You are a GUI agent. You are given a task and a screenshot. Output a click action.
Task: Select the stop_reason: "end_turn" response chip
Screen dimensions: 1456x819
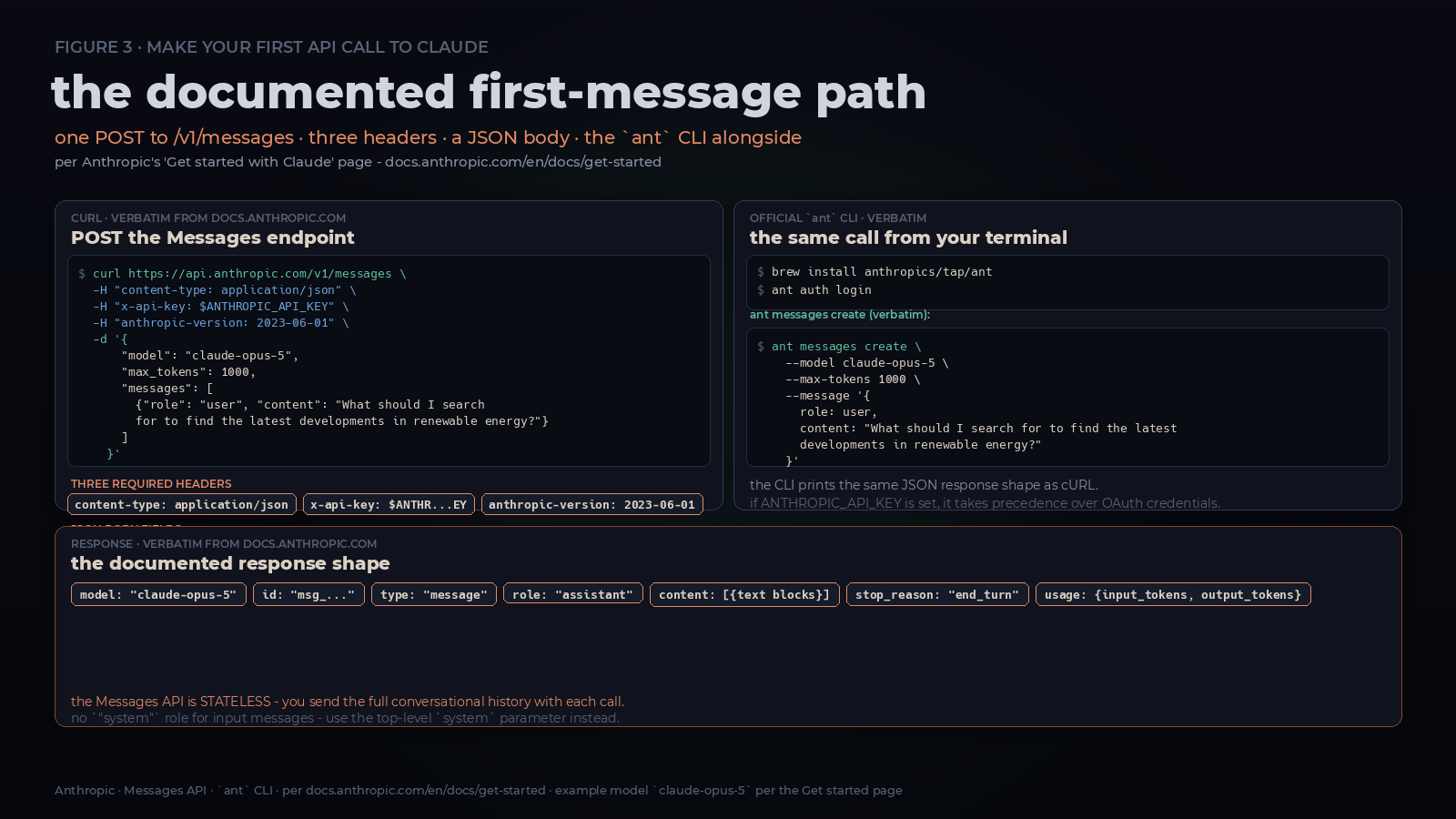coord(937,594)
